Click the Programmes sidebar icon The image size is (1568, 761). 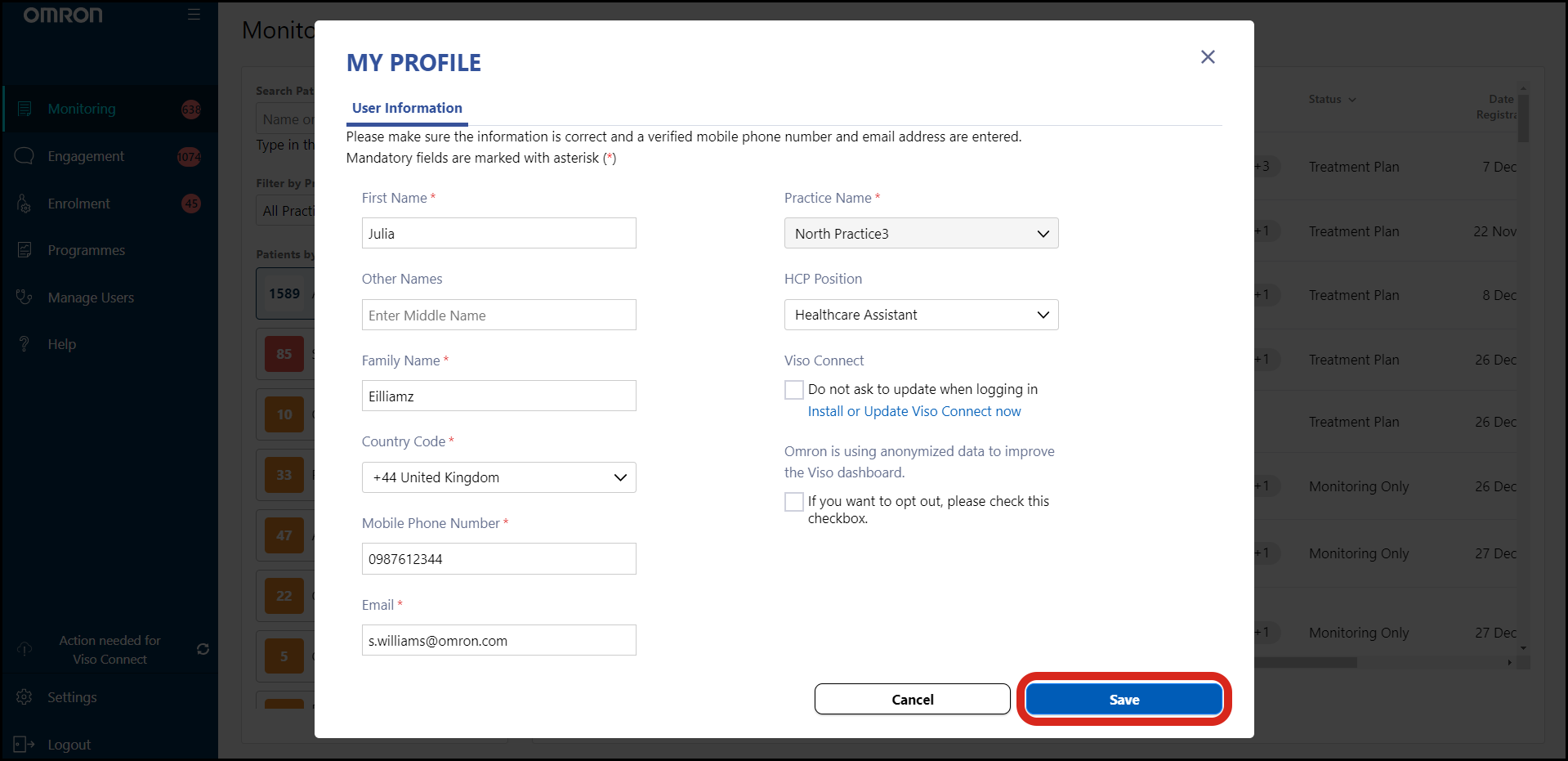[25, 250]
